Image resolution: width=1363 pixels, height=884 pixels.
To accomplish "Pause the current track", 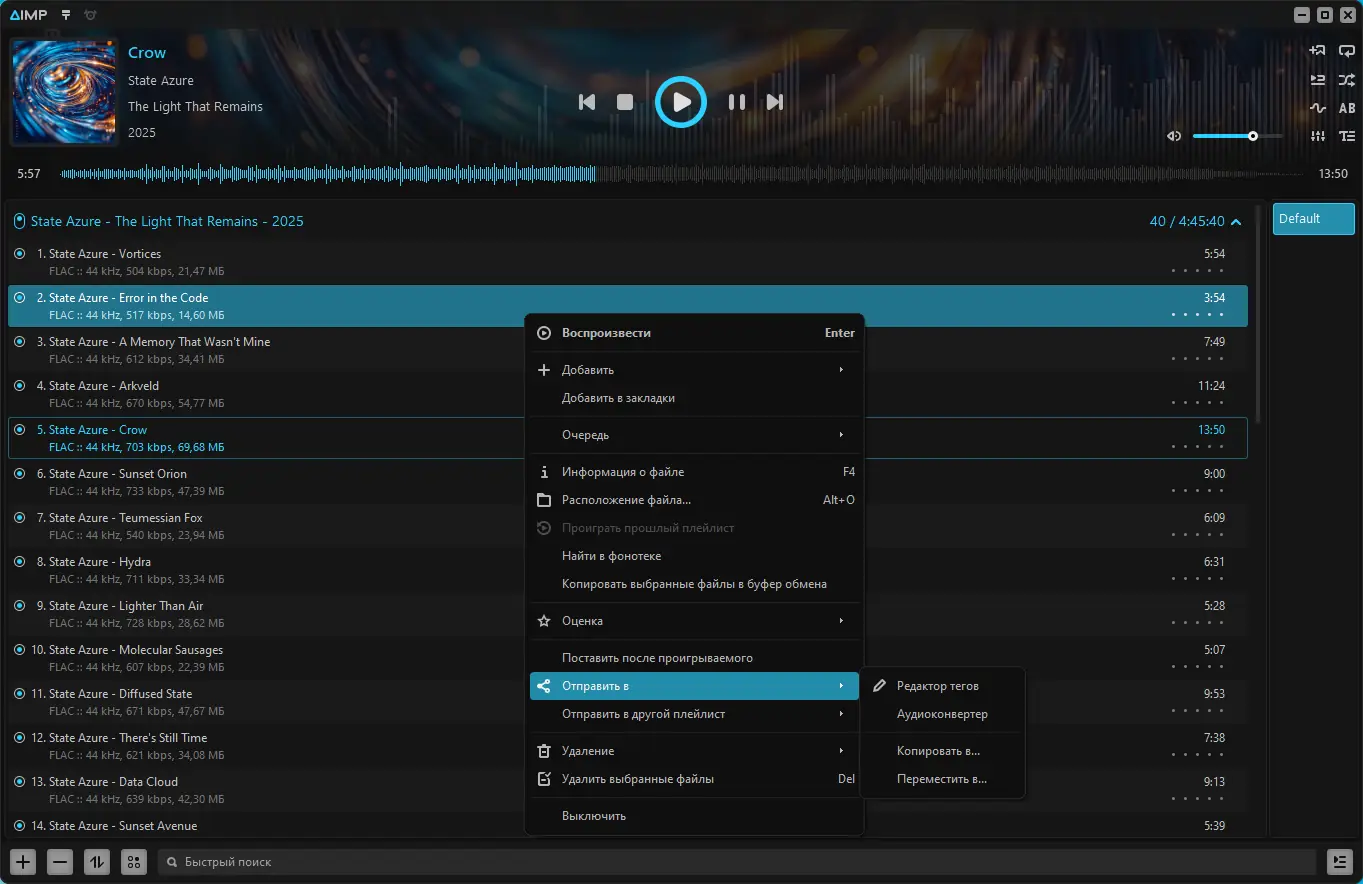I will click(737, 102).
